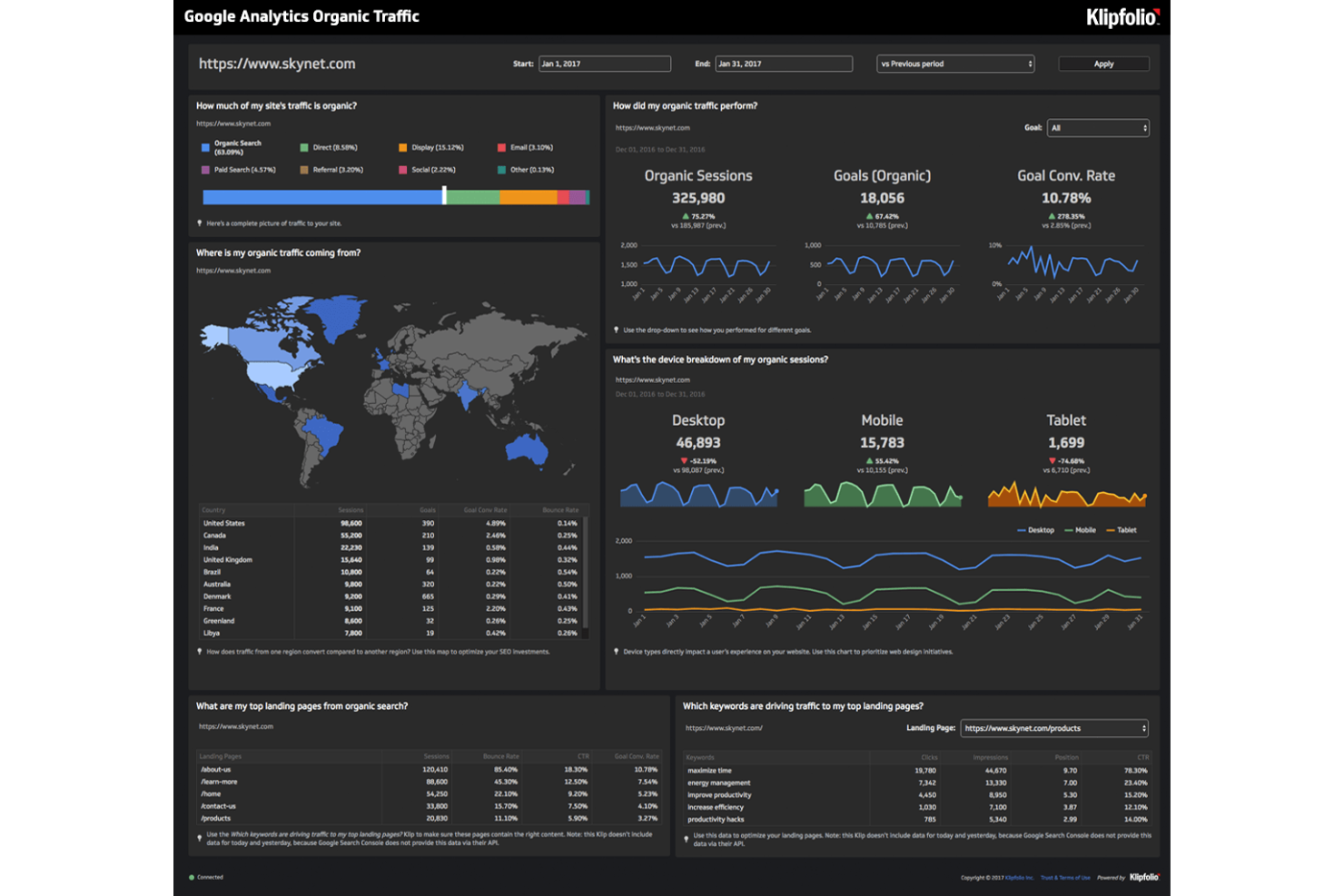Click the https://www.skynet.com heading

click(x=277, y=64)
